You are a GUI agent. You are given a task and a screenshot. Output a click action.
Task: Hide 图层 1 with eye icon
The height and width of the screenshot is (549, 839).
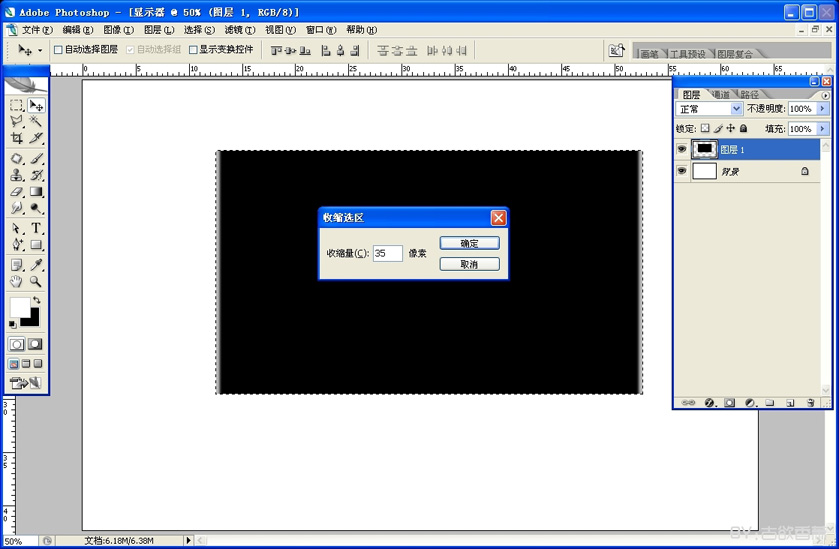pos(682,149)
